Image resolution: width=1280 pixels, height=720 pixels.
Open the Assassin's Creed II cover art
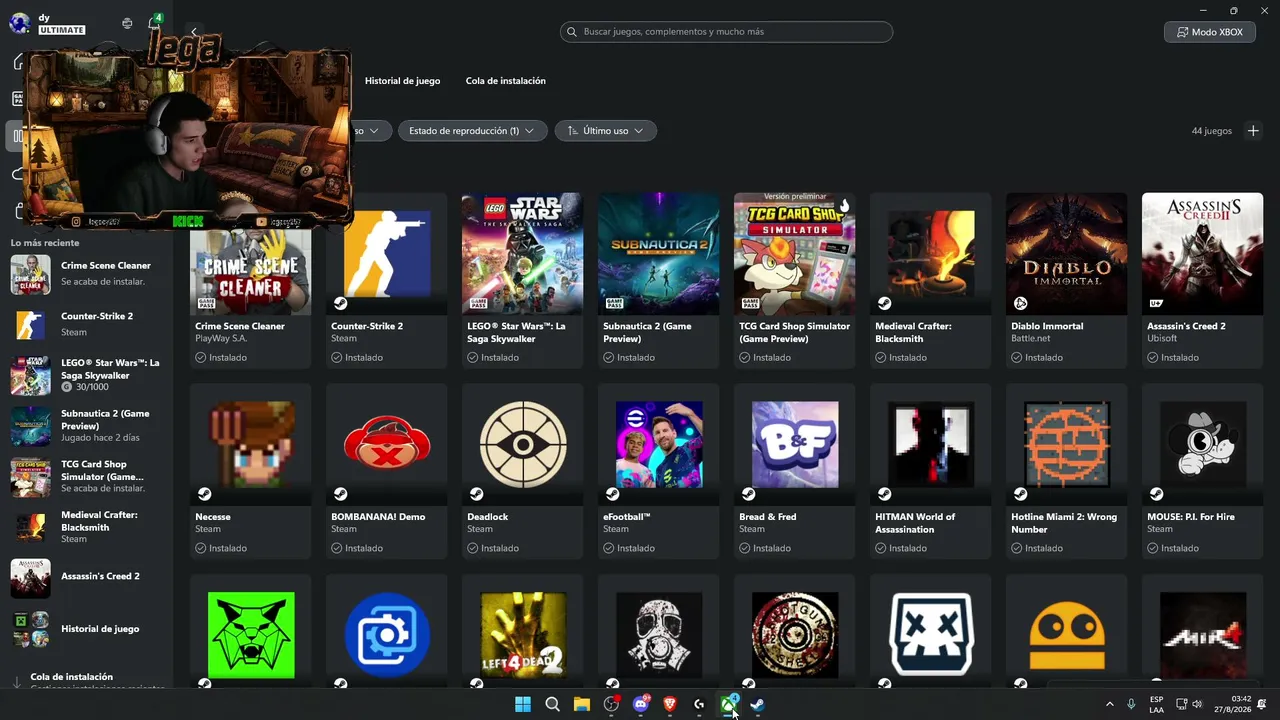[1203, 253]
